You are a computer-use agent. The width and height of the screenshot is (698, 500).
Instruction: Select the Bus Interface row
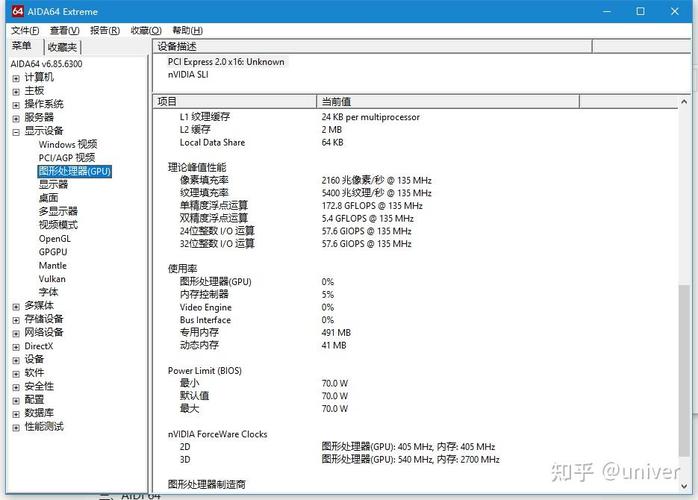point(257,320)
